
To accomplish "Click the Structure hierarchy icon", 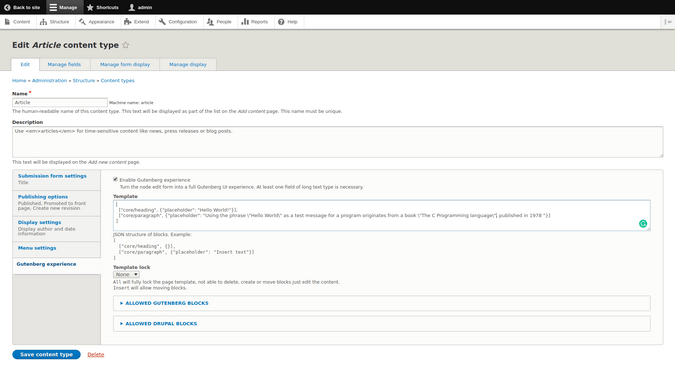I will (43, 22).
